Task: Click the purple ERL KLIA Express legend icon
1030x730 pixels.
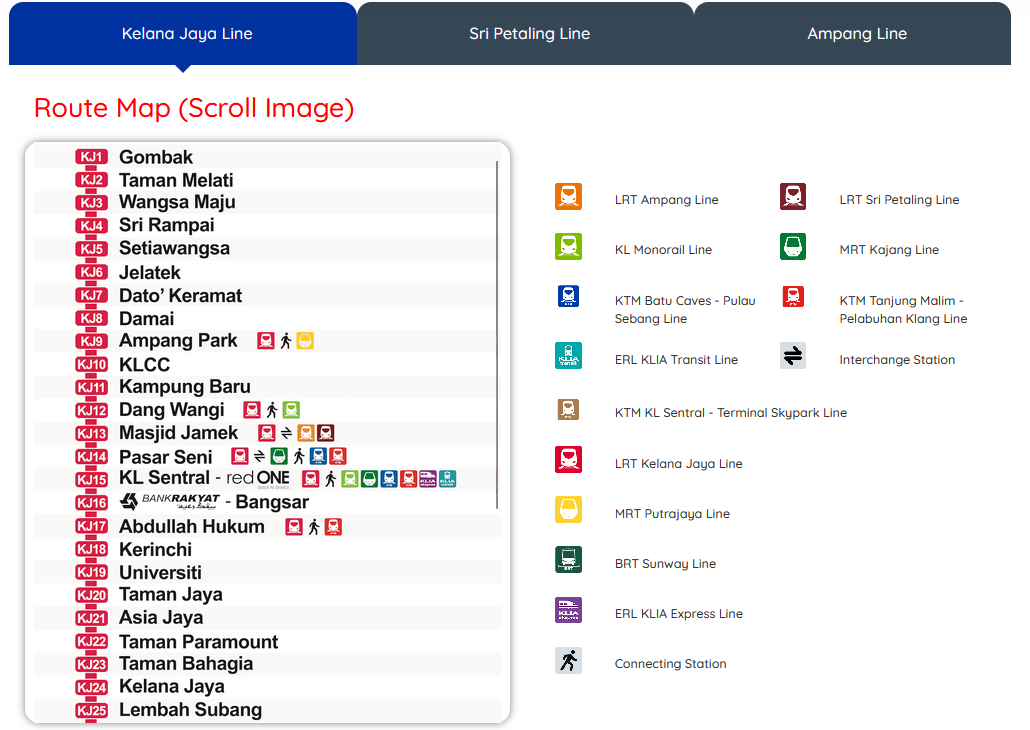Action: click(x=568, y=610)
